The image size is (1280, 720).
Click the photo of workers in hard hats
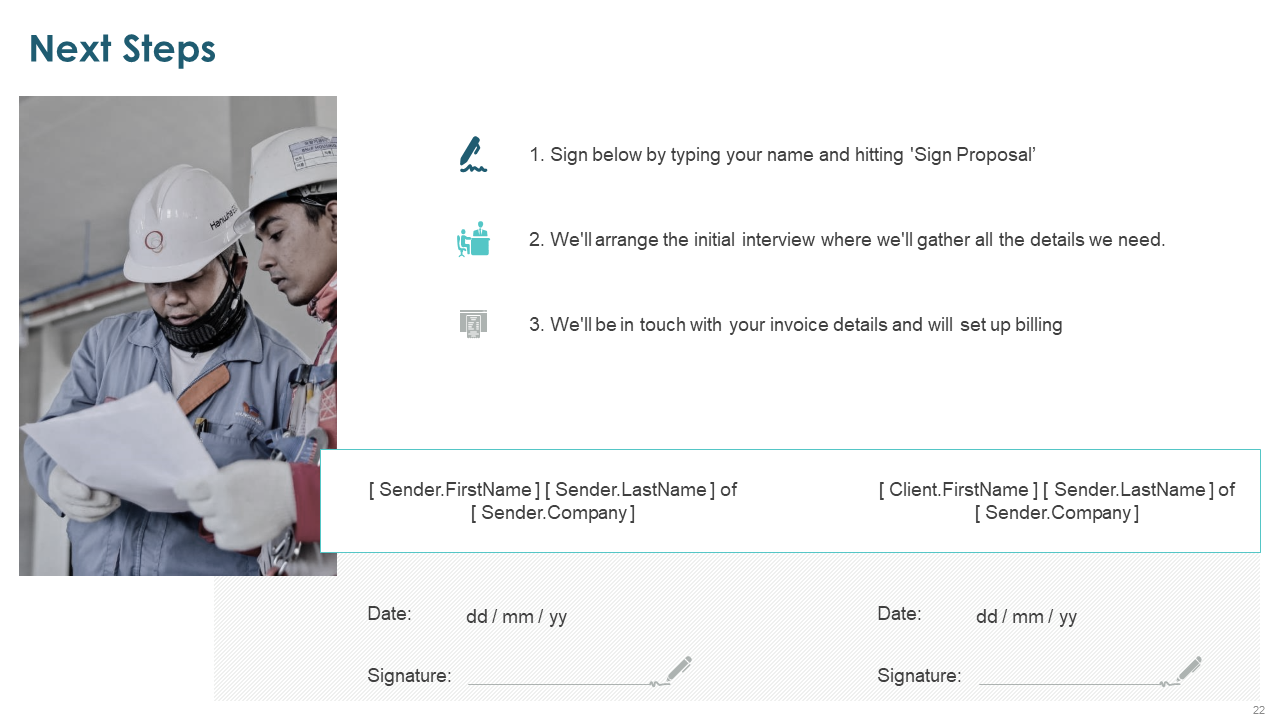(178, 336)
